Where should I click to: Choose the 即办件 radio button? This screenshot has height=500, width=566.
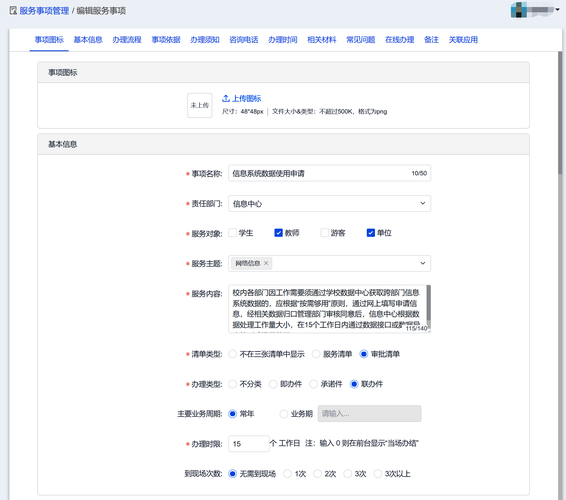pos(273,384)
